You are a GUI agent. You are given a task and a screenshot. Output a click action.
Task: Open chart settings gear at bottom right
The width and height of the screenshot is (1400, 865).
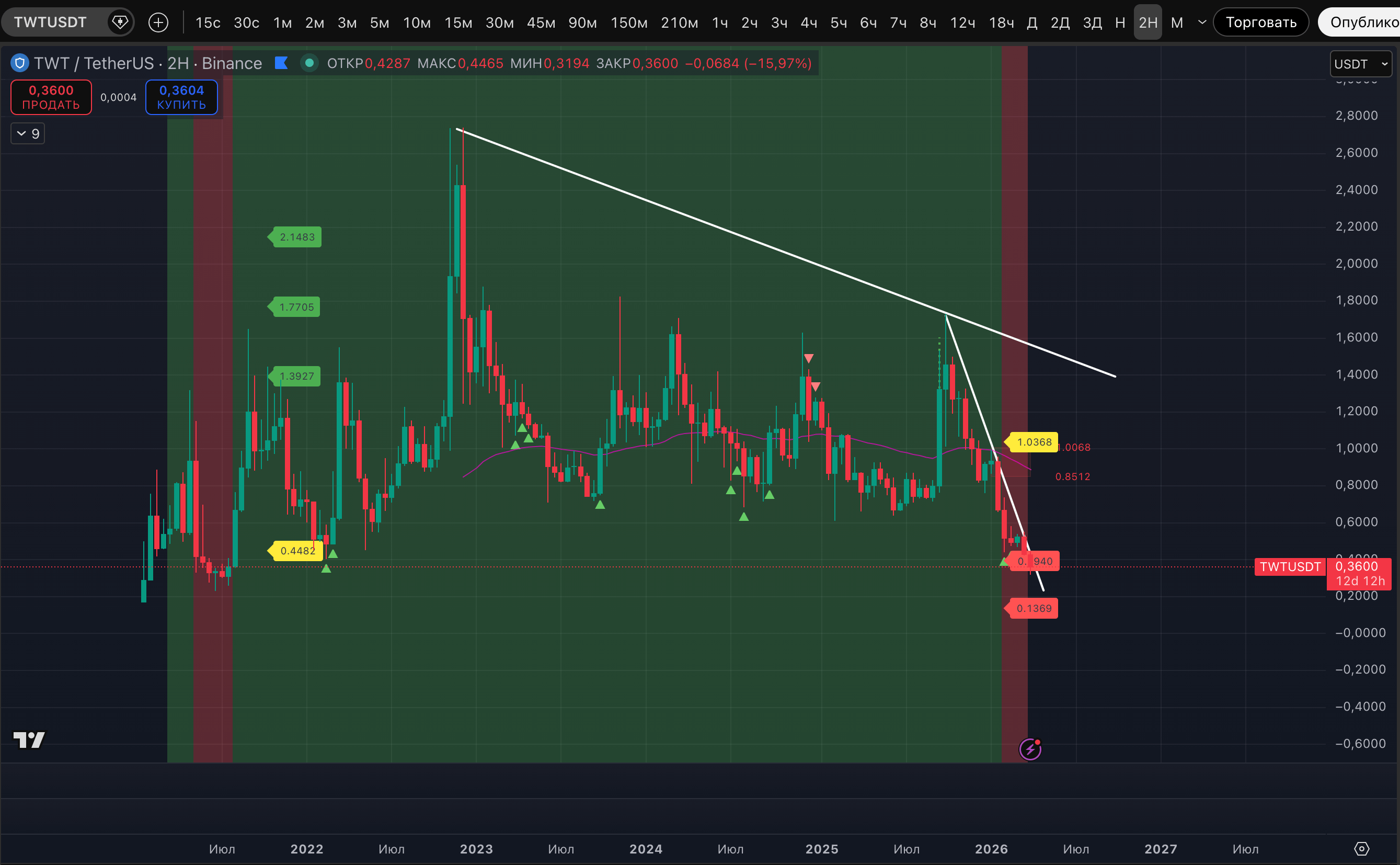tap(1362, 849)
